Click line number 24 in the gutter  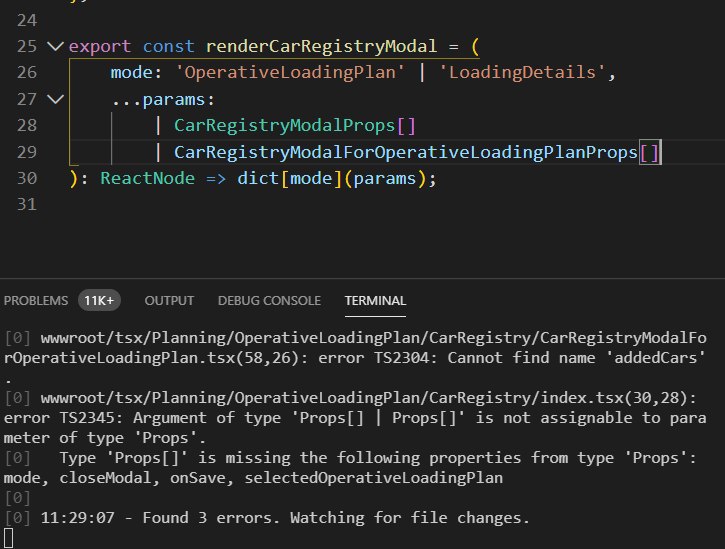coord(26,20)
